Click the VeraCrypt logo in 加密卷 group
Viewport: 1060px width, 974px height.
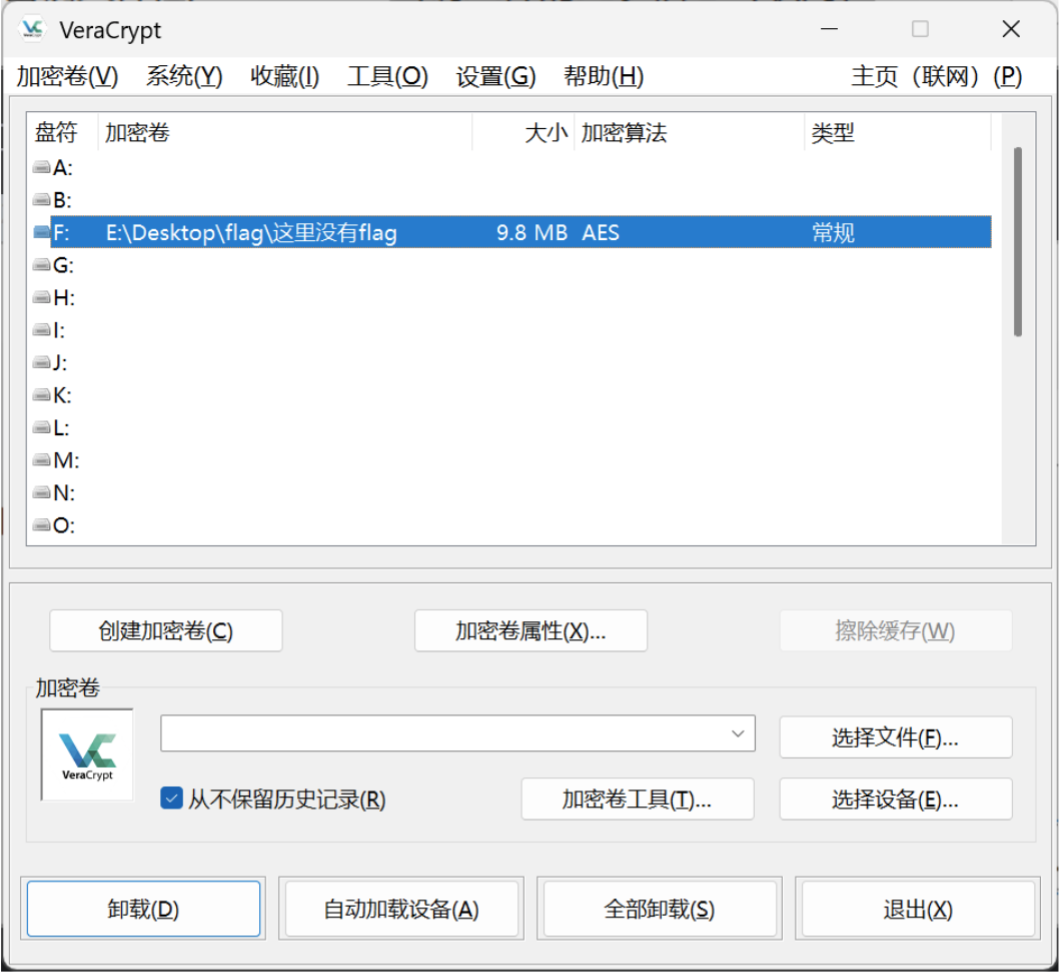coord(87,755)
